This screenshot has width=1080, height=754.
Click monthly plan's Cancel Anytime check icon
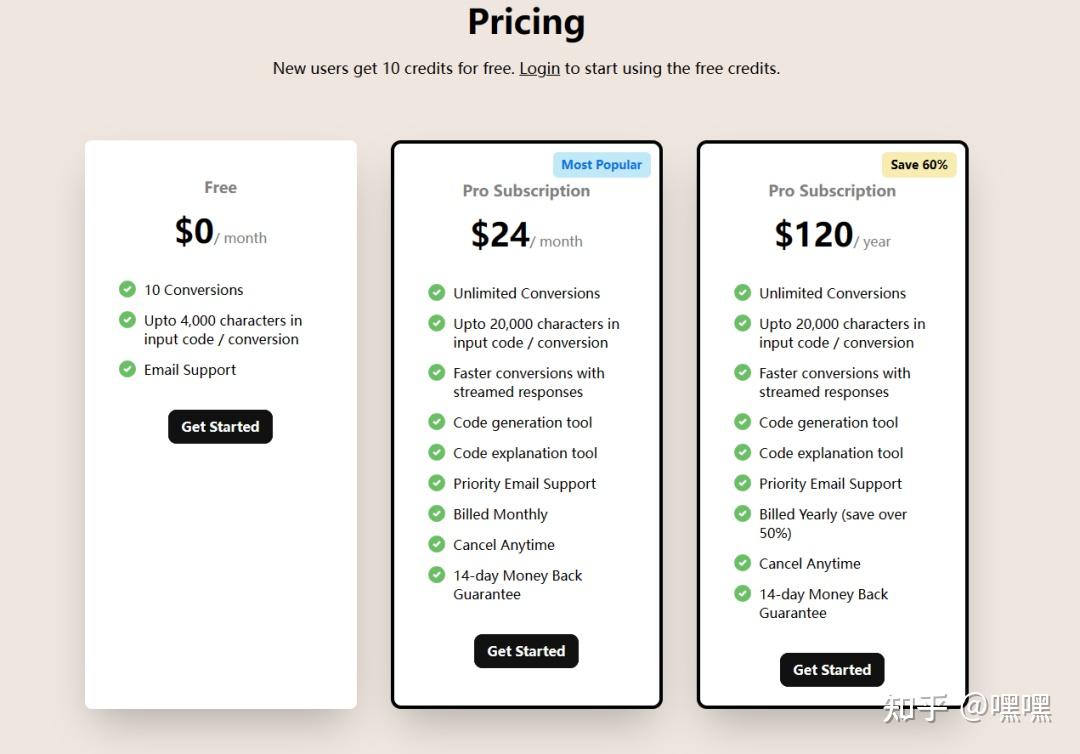(x=437, y=544)
